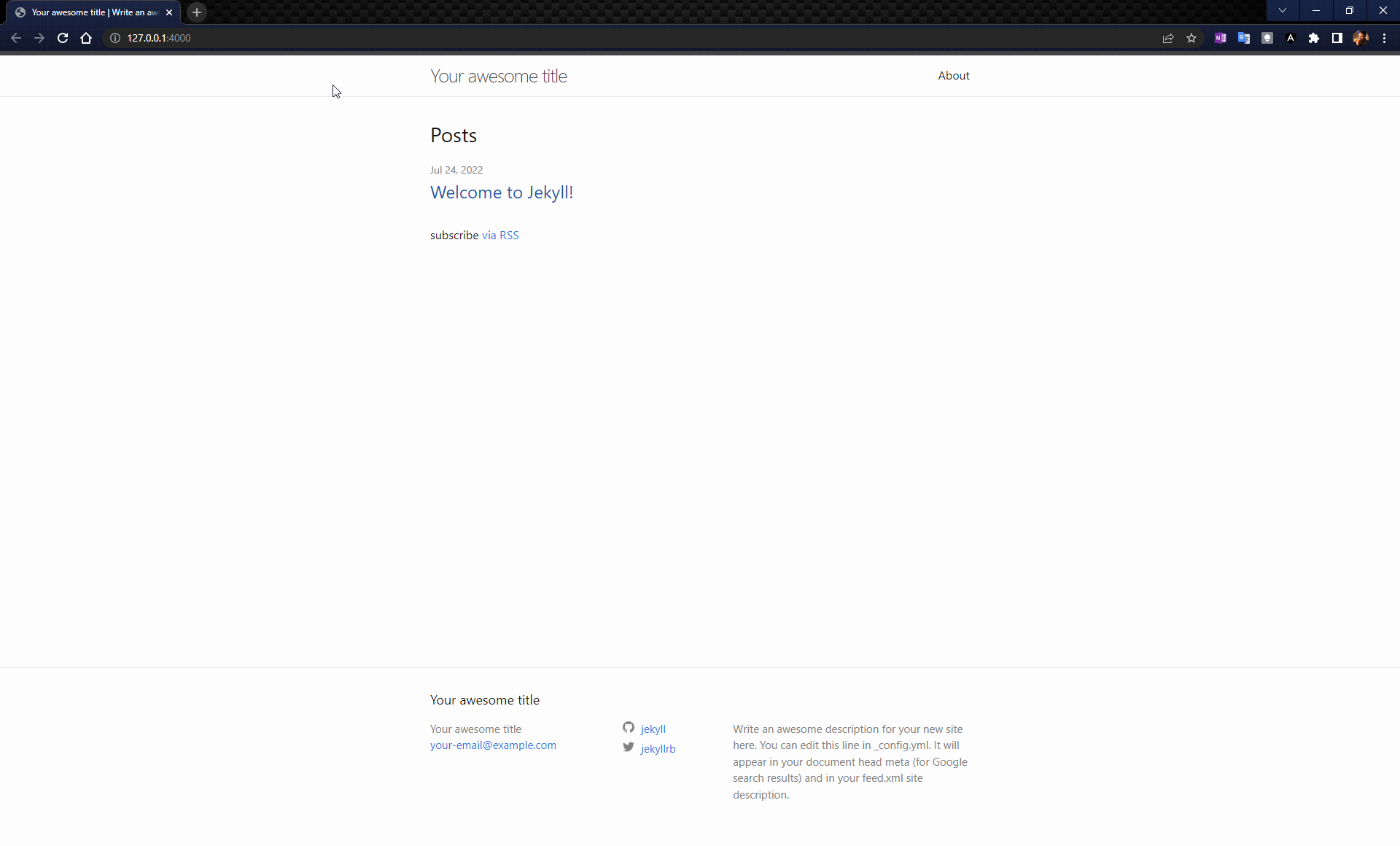Screen dimensions: 1400x846
Task: Toggle the browser side panel
Action: pos(1337,38)
